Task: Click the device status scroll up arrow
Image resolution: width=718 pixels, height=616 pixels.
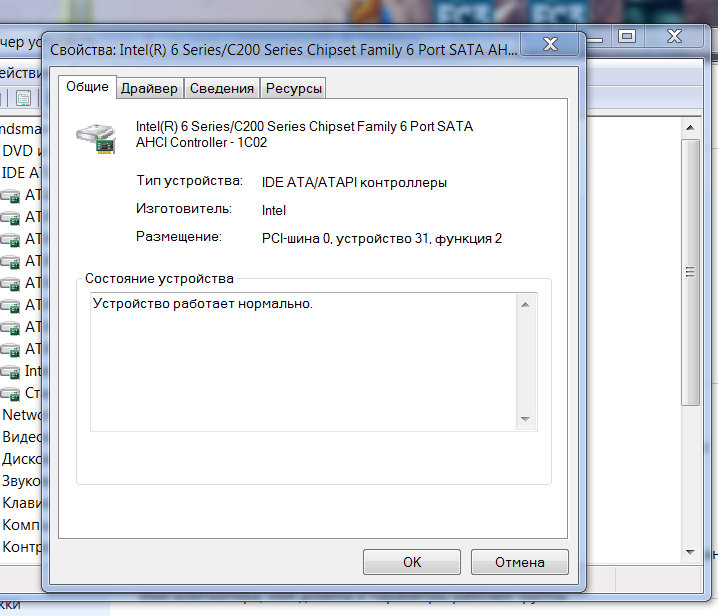Action: [x=526, y=305]
